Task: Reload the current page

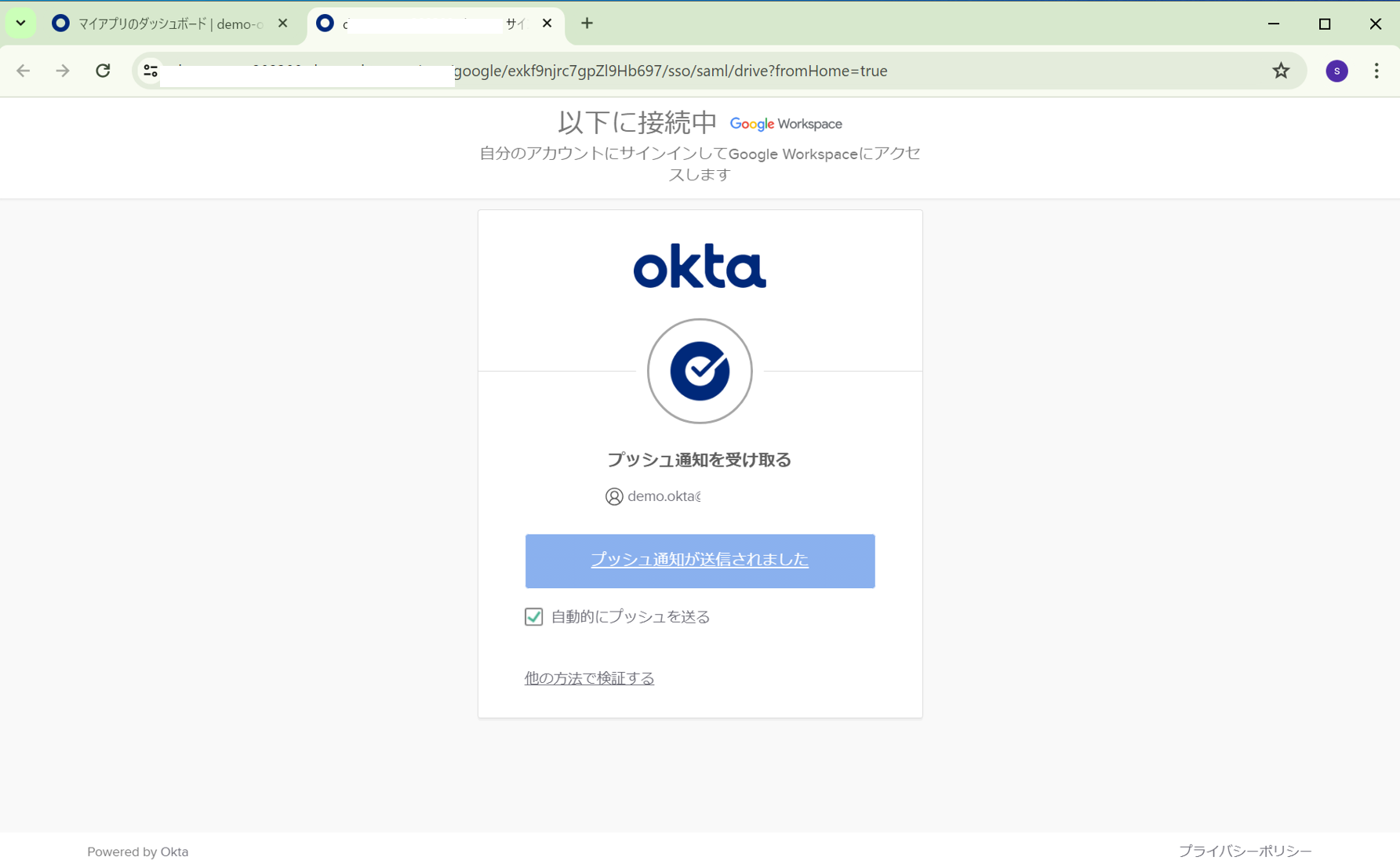Action: (x=103, y=71)
